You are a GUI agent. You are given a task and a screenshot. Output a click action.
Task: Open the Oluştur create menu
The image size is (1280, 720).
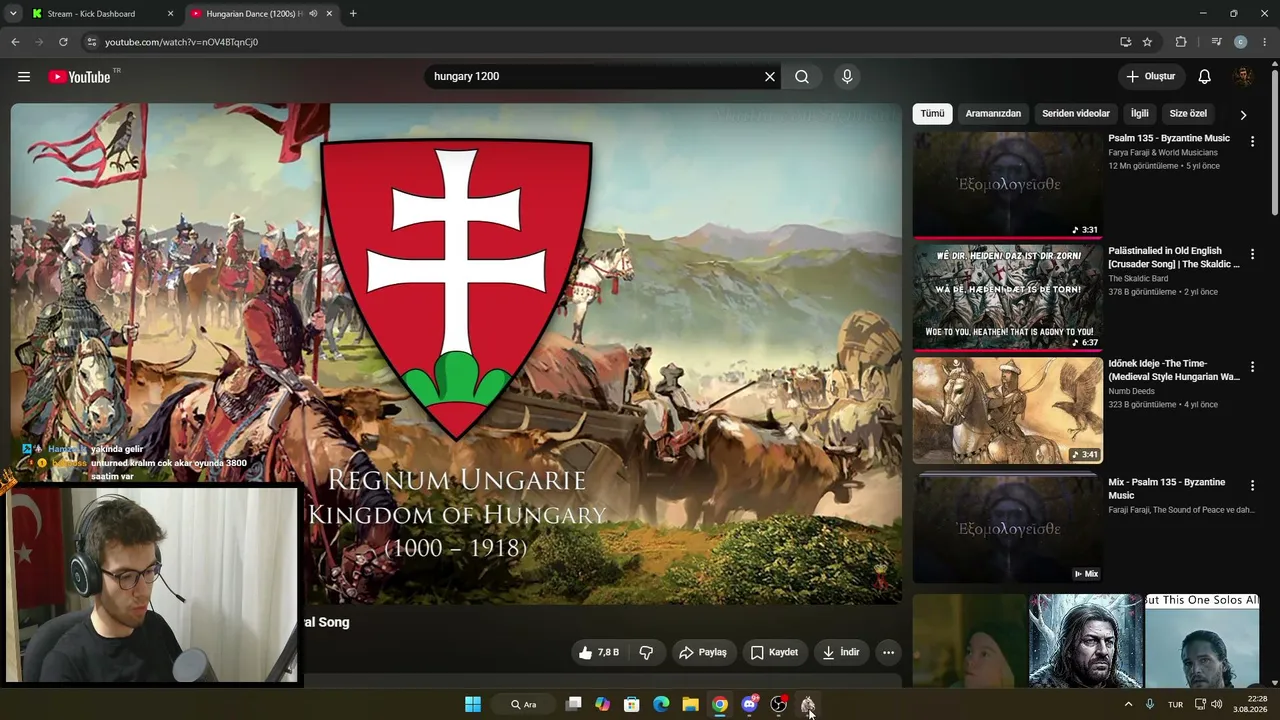[1151, 77]
